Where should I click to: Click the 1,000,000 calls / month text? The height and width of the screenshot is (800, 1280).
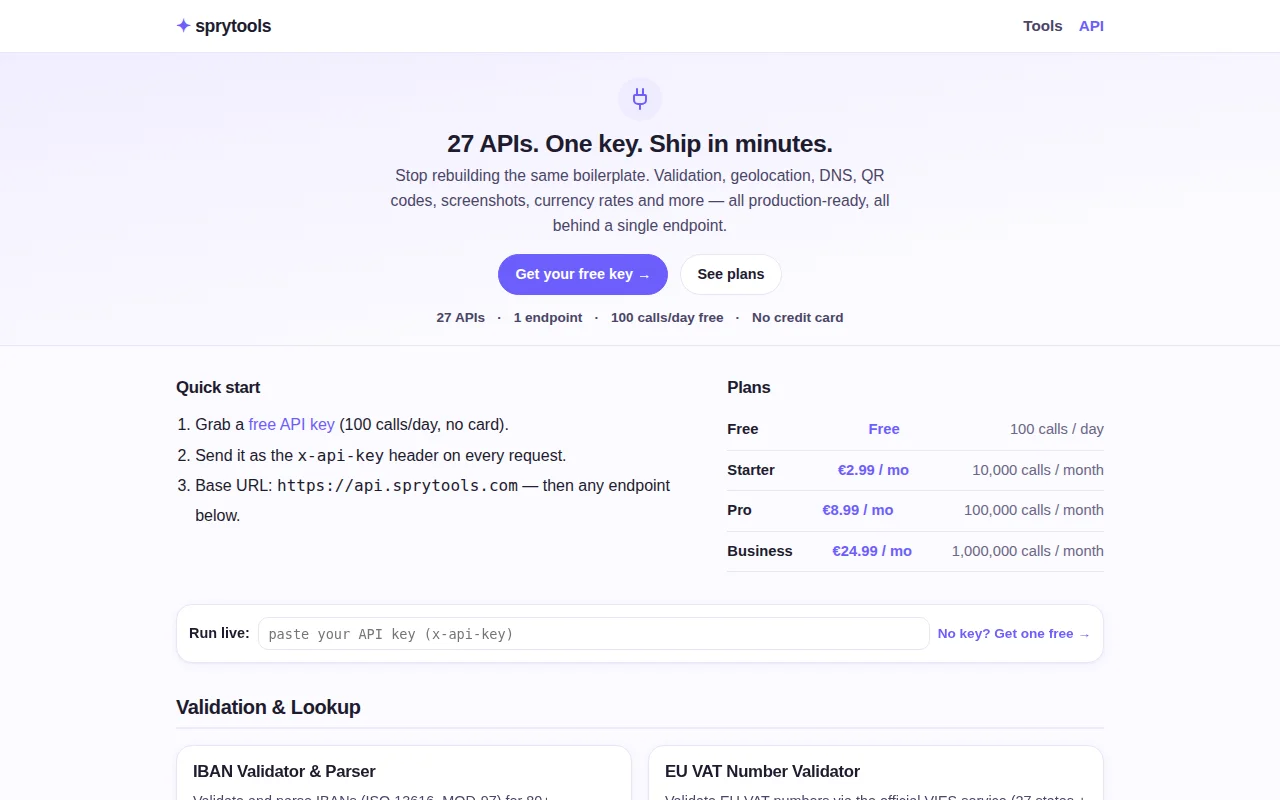coord(1028,551)
